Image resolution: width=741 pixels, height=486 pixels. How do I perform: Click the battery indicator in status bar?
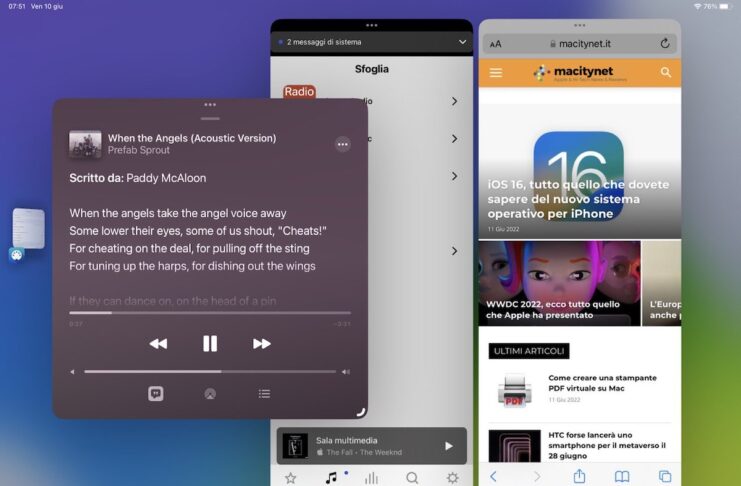725,6
